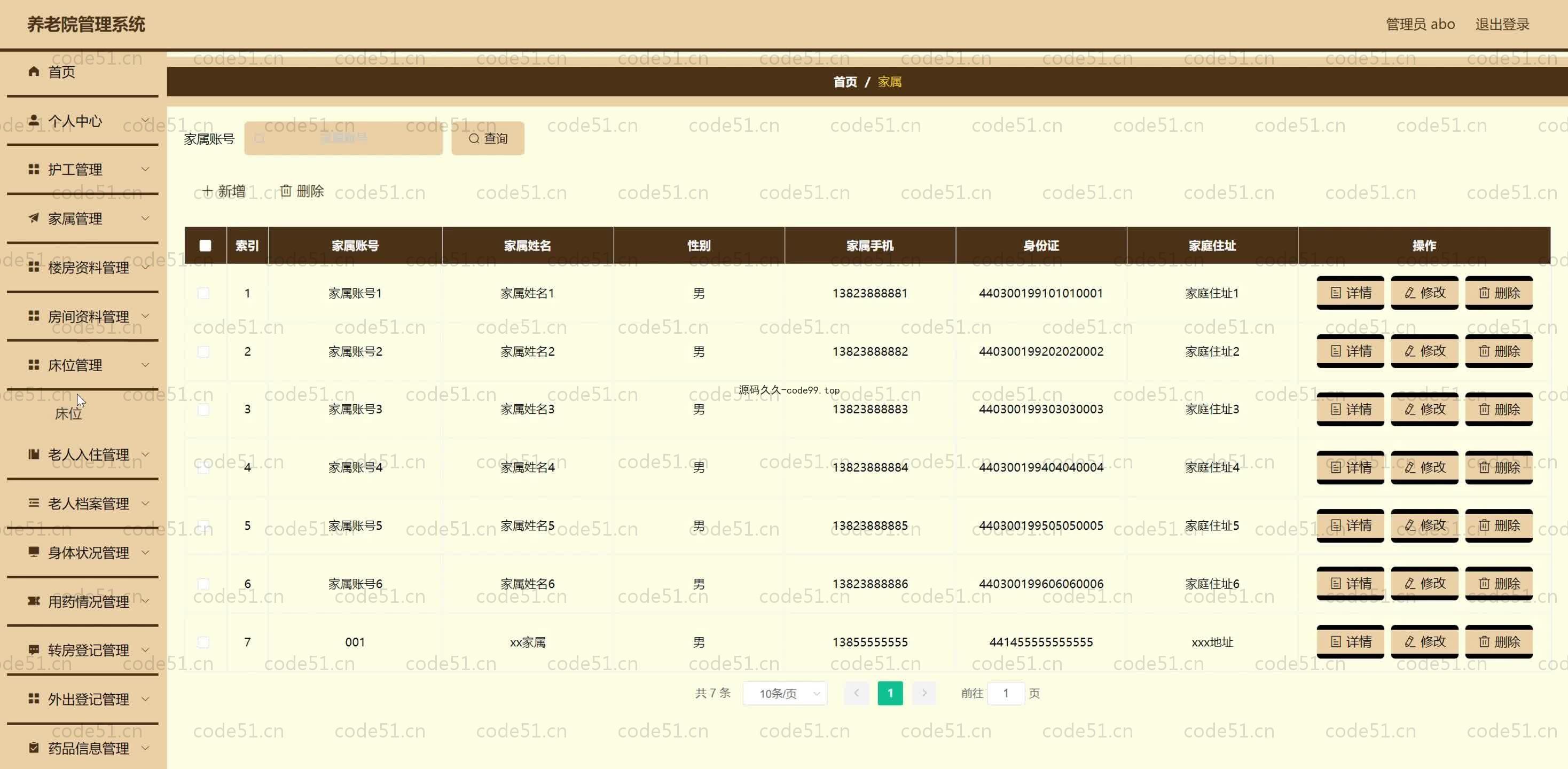The height and width of the screenshot is (769, 1568).
Task: Expand the 老人档案管理 chevron
Action: (145, 503)
